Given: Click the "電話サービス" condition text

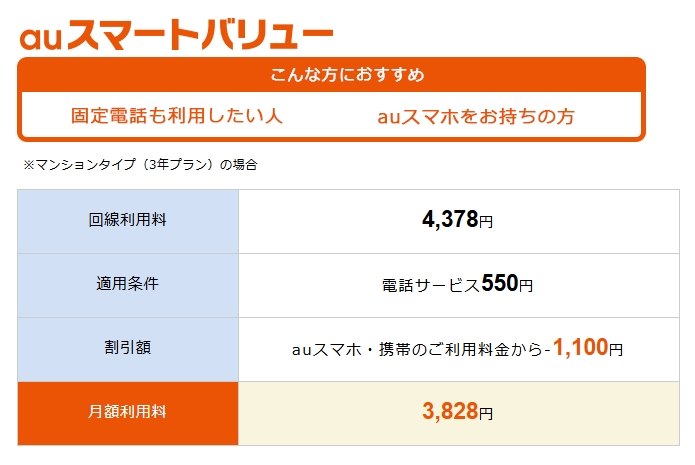Looking at the screenshot, I should point(431,285).
